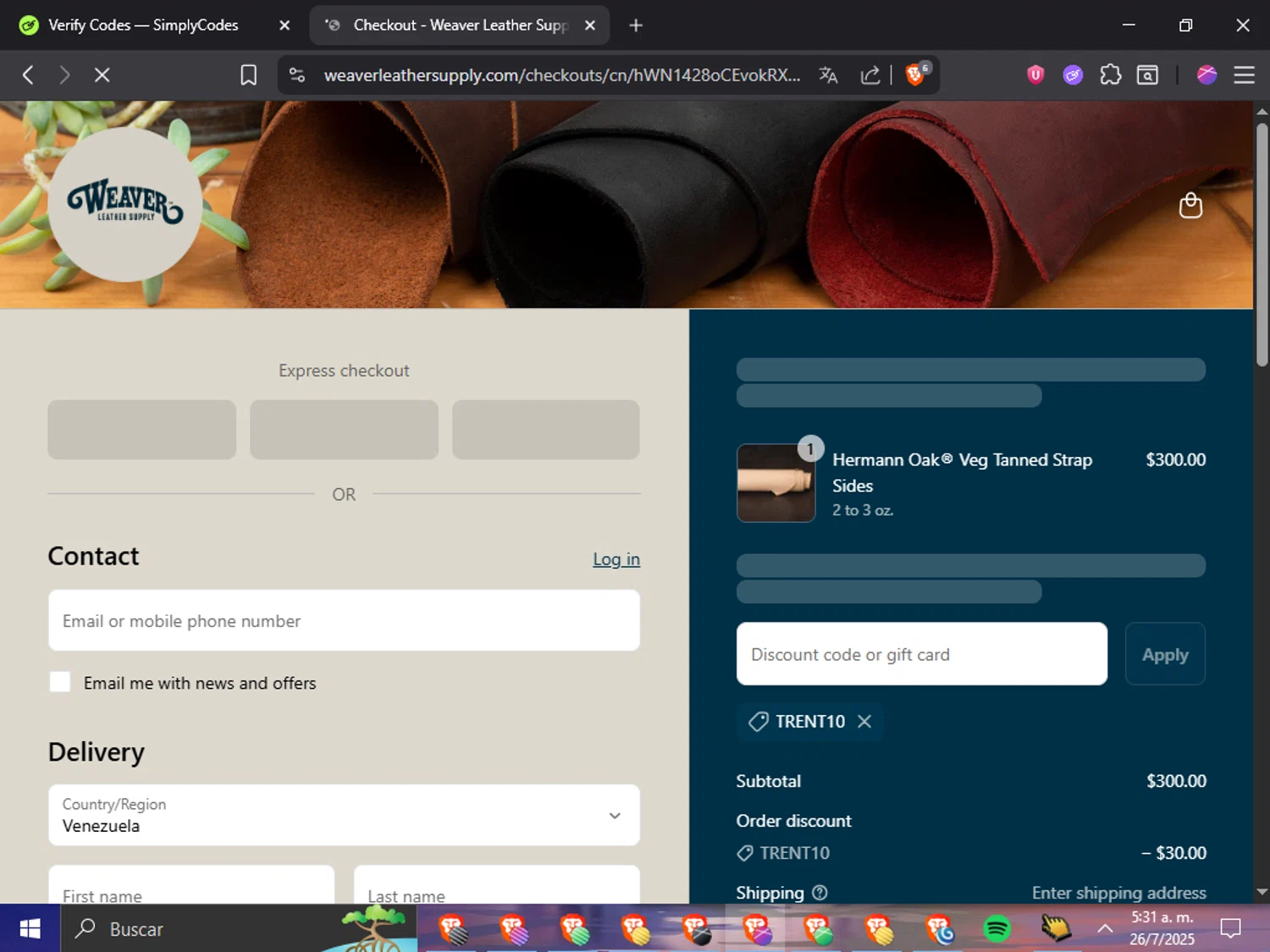Screen dimensions: 1270x952
Task: Apply the discount code
Action: (1165, 654)
